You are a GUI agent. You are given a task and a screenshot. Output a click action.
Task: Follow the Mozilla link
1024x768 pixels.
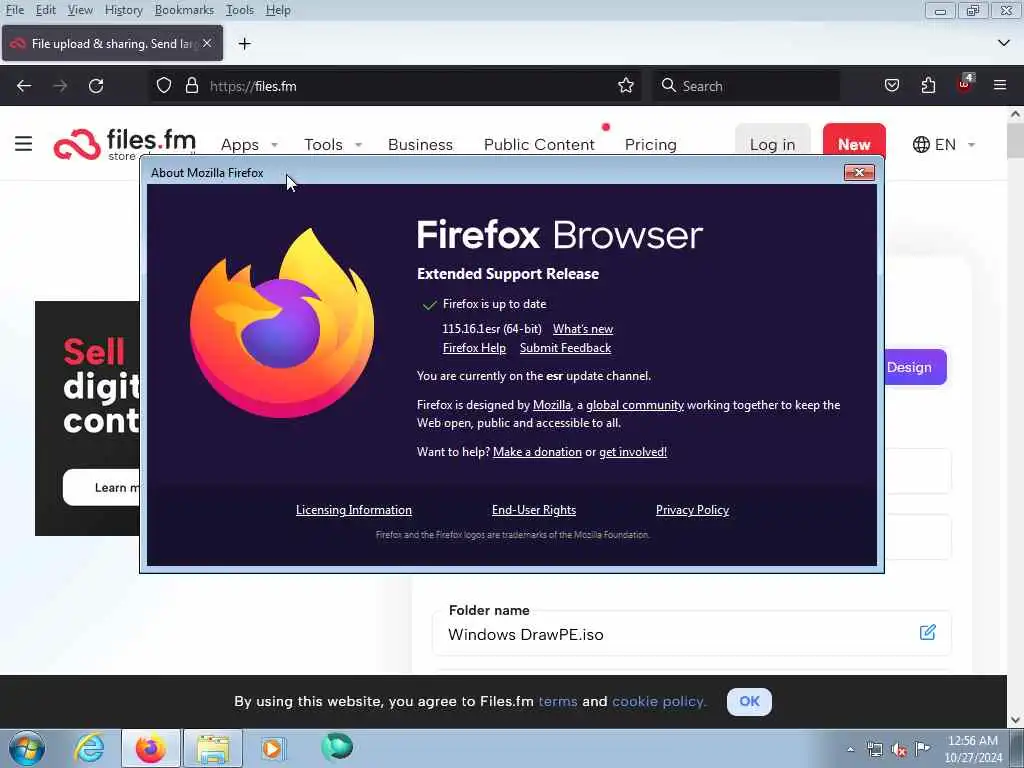(x=551, y=405)
